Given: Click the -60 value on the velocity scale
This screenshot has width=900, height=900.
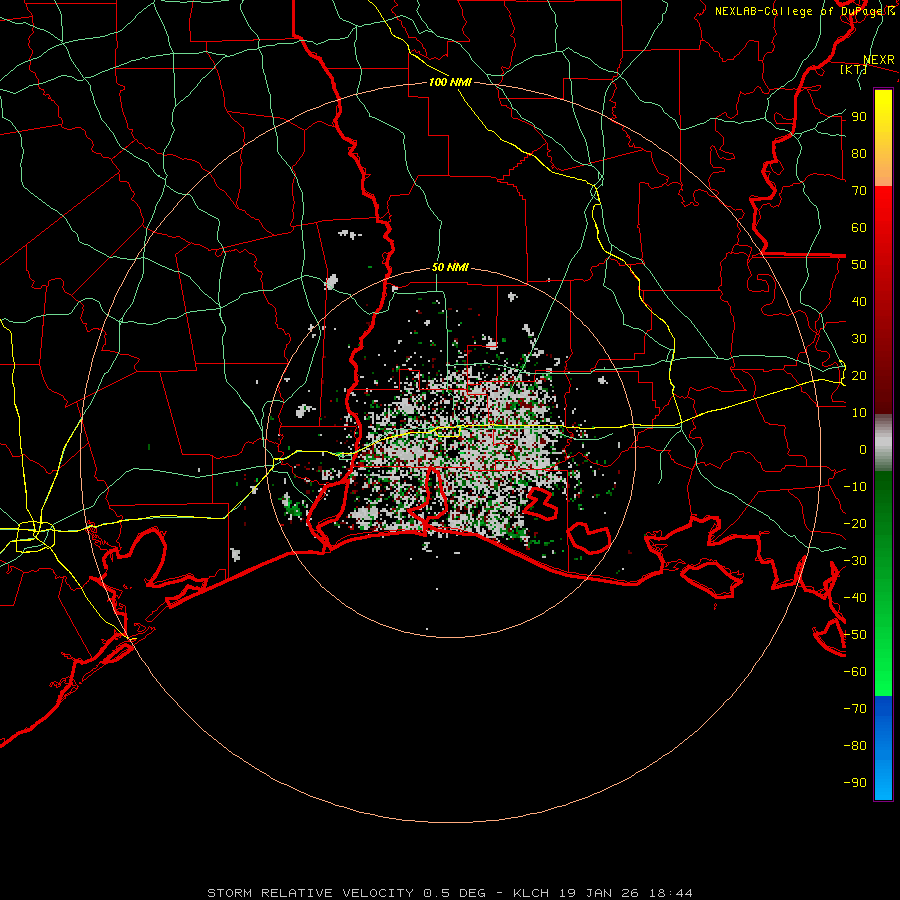Looking at the screenshot, I should coord(855,672).
